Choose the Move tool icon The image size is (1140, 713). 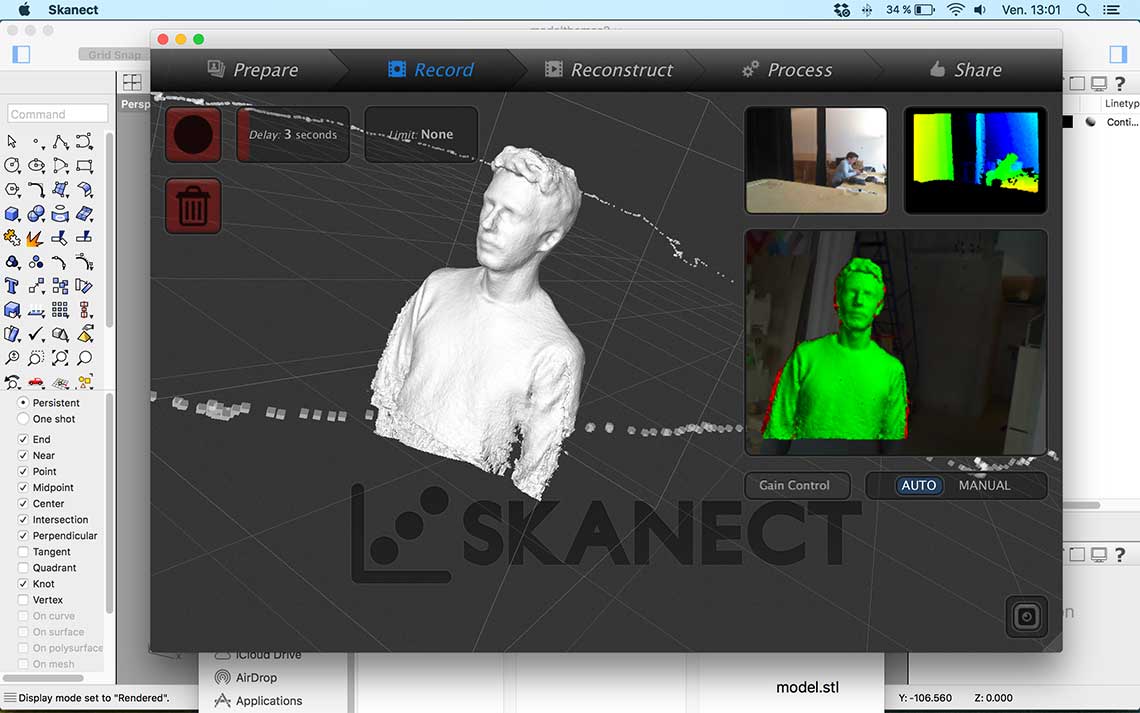coord(36,286)
